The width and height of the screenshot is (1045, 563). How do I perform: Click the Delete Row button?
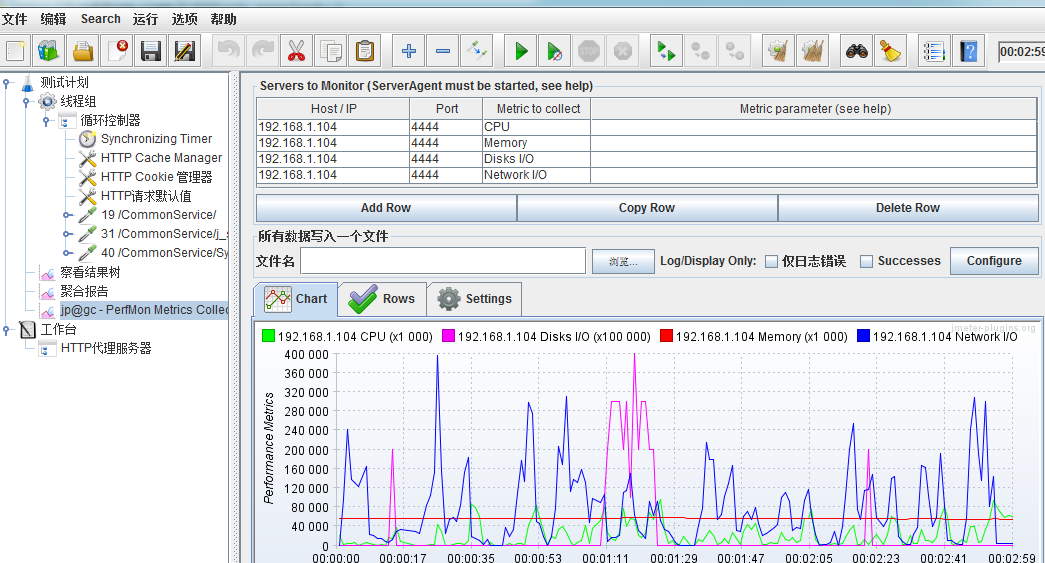tap(908, 208)
